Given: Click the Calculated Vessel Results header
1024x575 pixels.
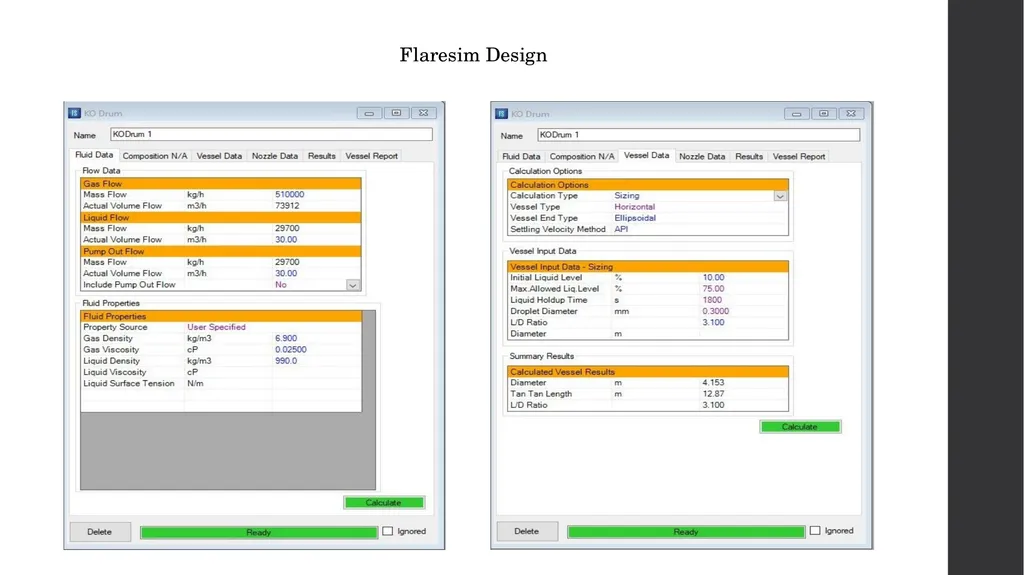Looking at the screenshot, I should 648,372.
